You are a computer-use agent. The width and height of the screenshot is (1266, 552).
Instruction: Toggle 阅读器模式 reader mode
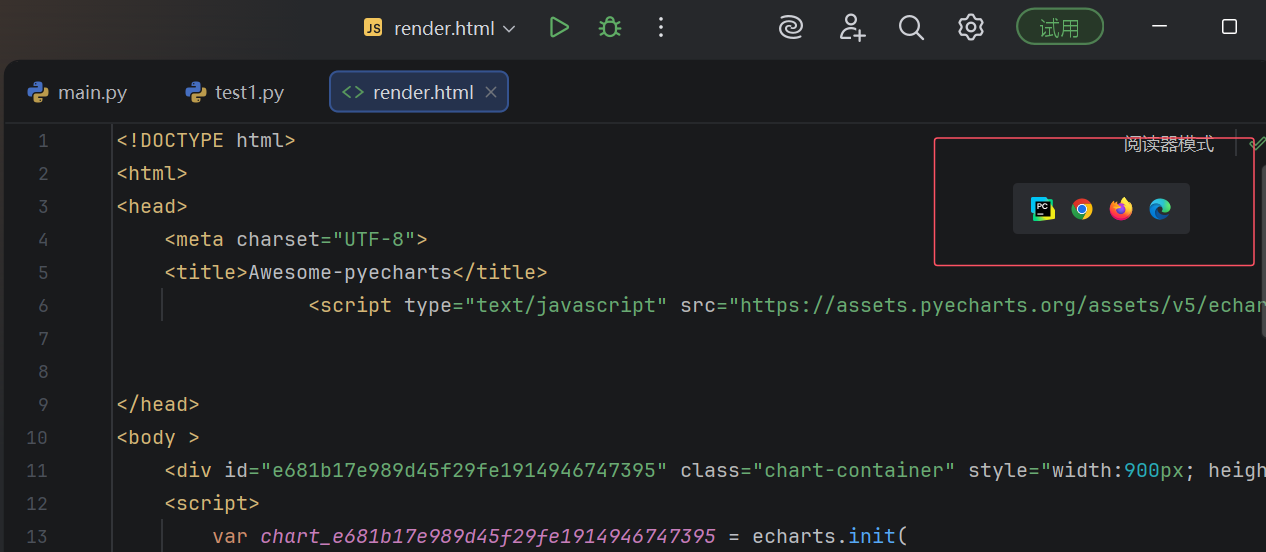point(1169,144)
